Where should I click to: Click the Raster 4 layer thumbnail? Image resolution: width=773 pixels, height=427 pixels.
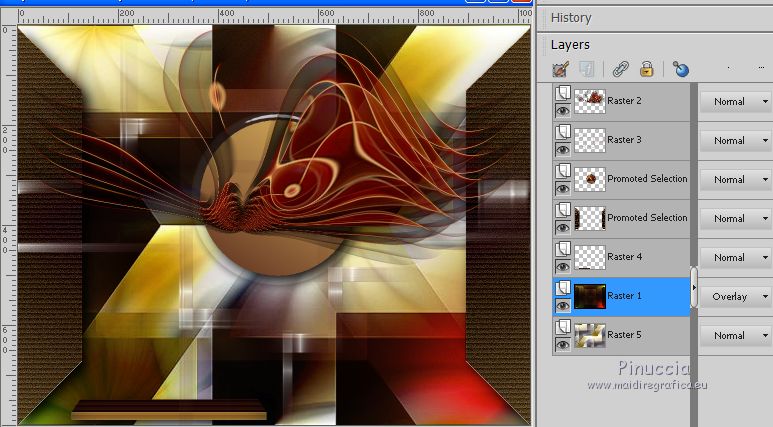pos(590,257)
